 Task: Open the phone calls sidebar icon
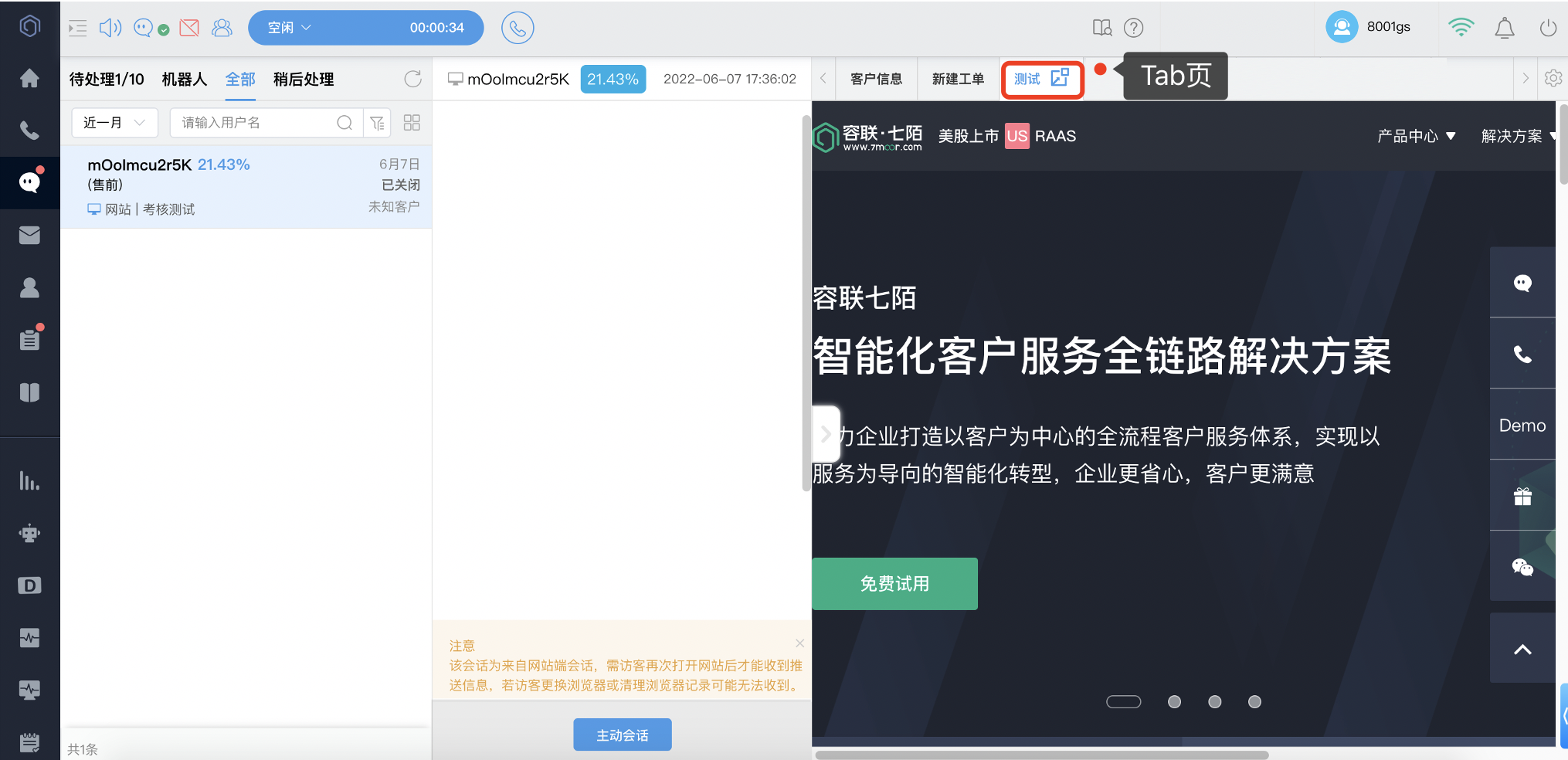point(29,131)
